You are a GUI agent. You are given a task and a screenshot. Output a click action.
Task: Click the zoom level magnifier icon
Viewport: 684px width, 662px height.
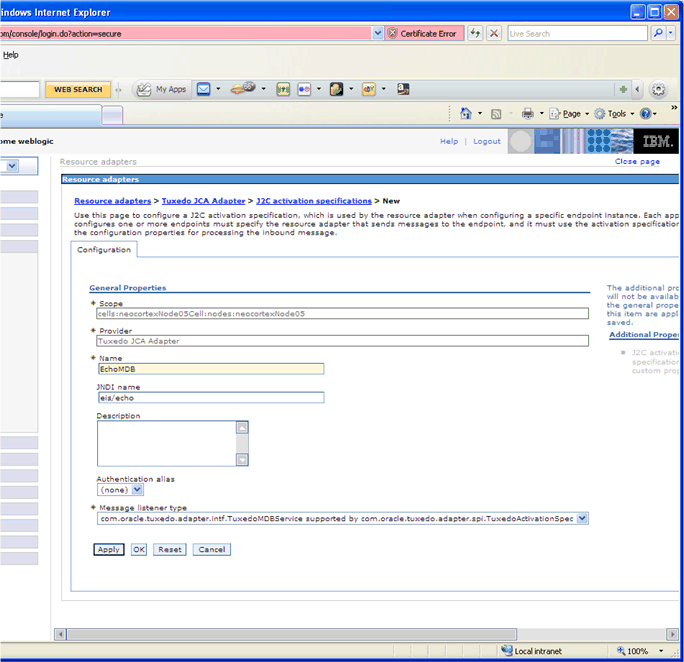(x=621, y=651)
